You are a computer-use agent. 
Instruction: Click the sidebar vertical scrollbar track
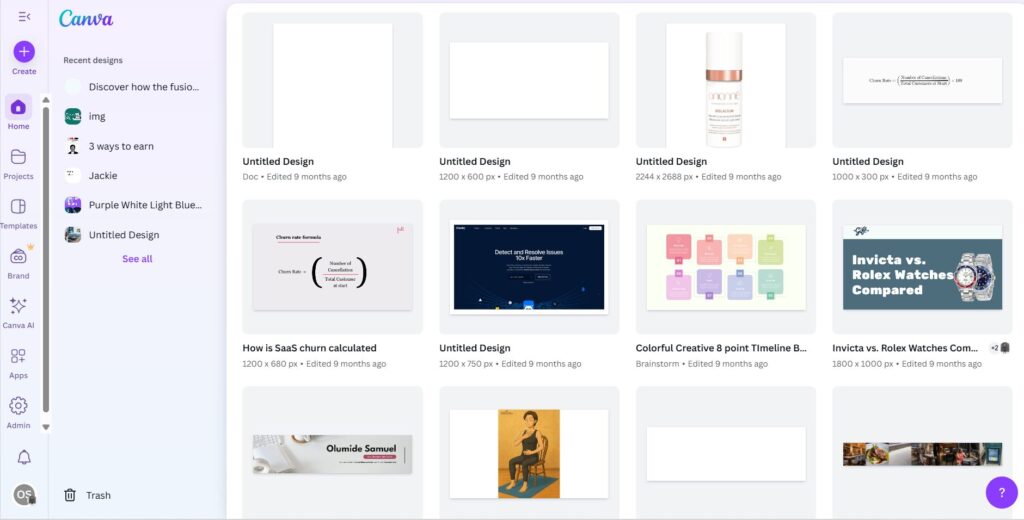pyautogui.click(x=46, y=260)
